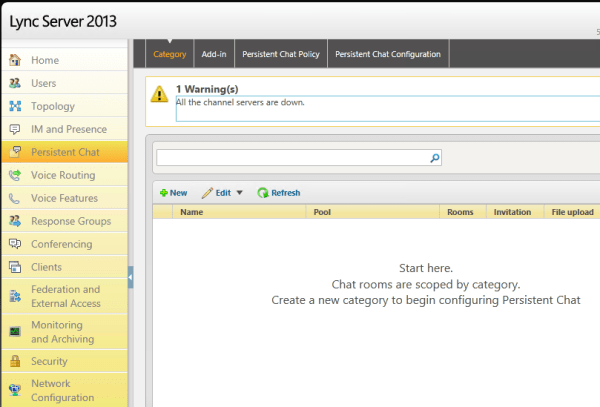Viewport: 600px width, 407px height.
Task: Click the warning triangle icon
Action: [159, 94]
